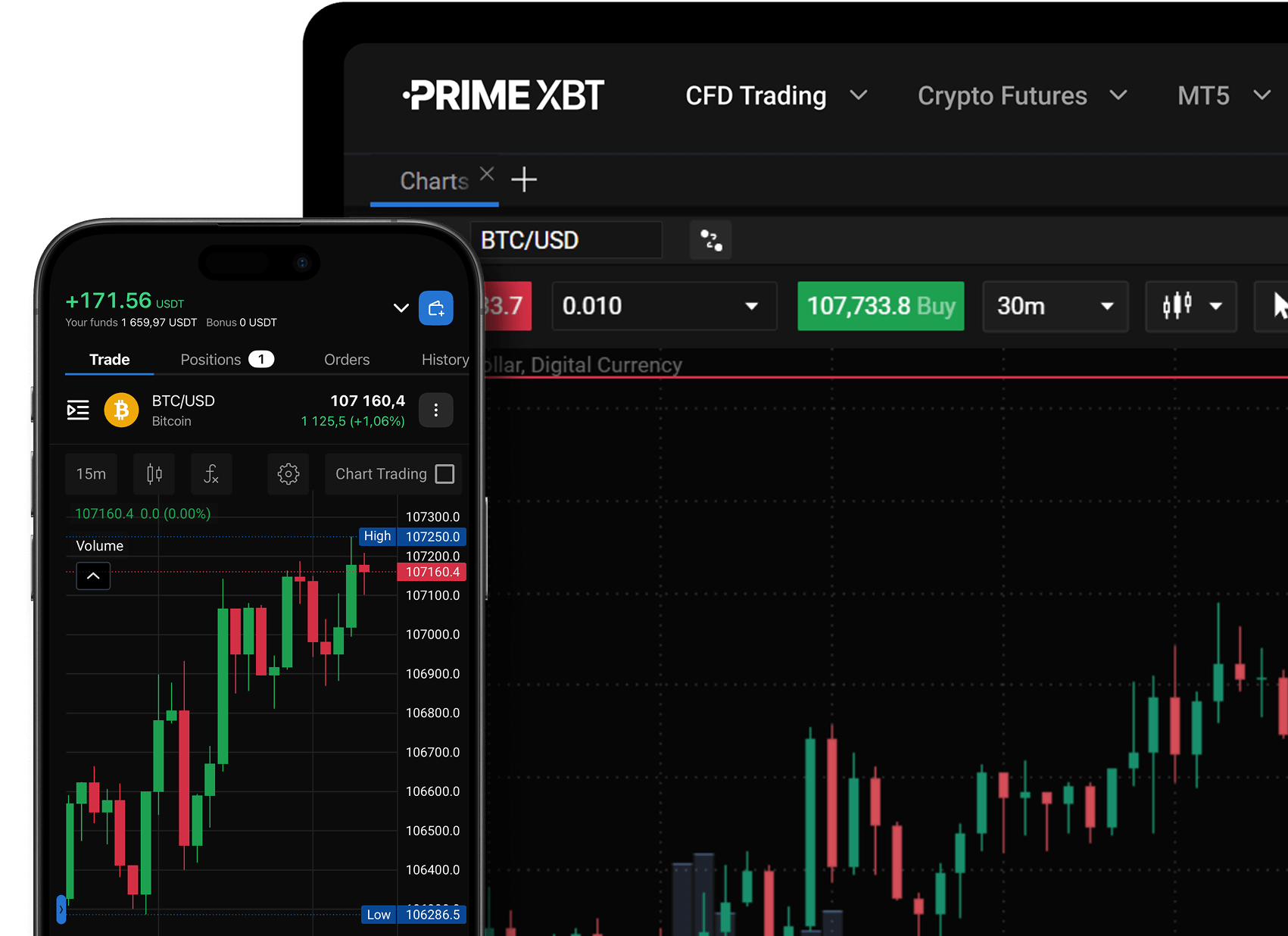Select the cursor tool at the toolbar's right edge
Image resolution: width=1288 pixels, height=936 pixels.
coord(1277,307)
